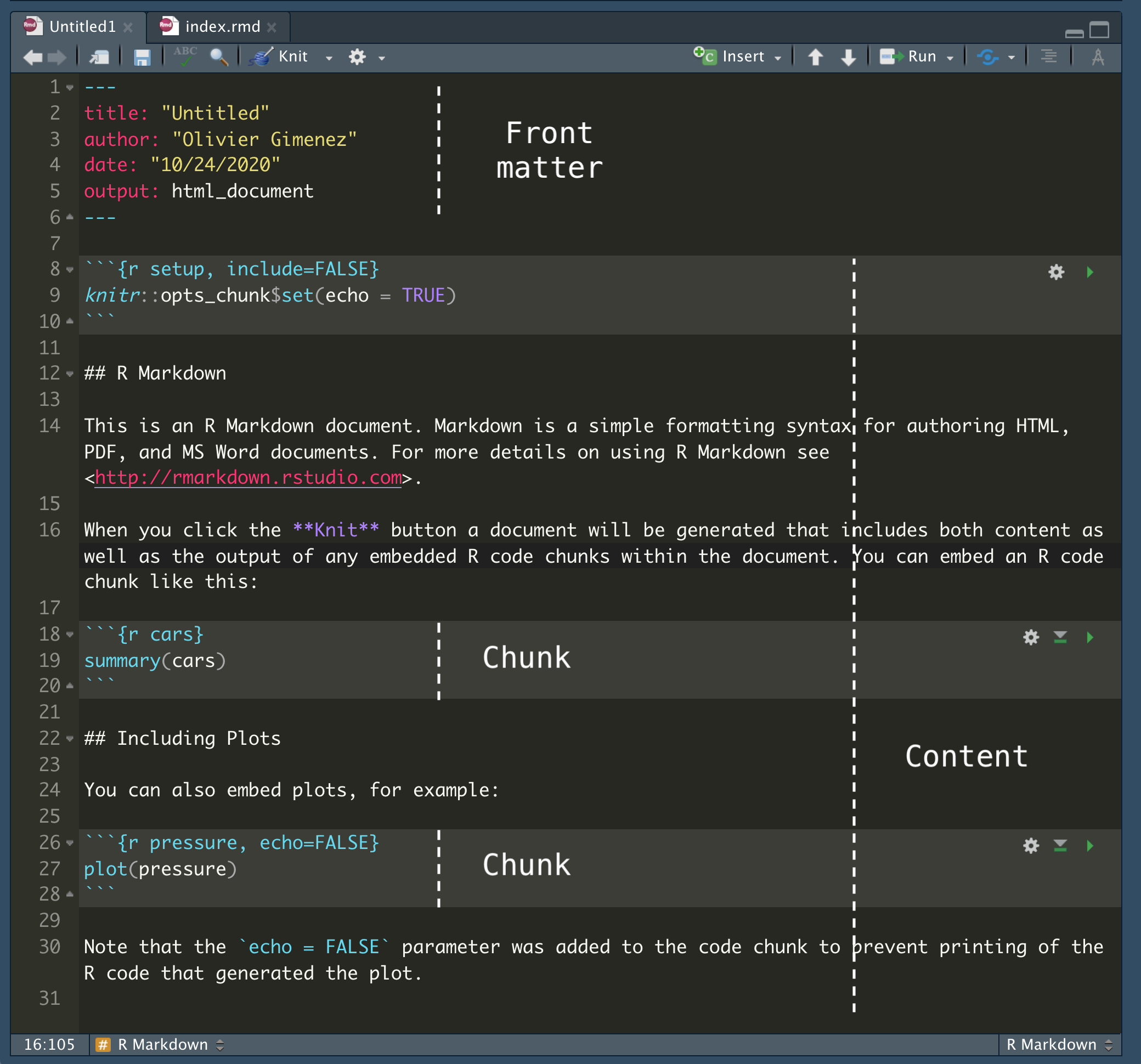Screen dimensions: 1141x1064
Task: Click the publish icon
Action: tap(988, 57)
